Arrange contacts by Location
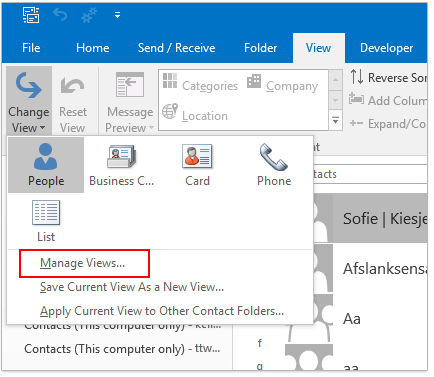Screen dimensions: 434x377 click(x=195, y=113)
